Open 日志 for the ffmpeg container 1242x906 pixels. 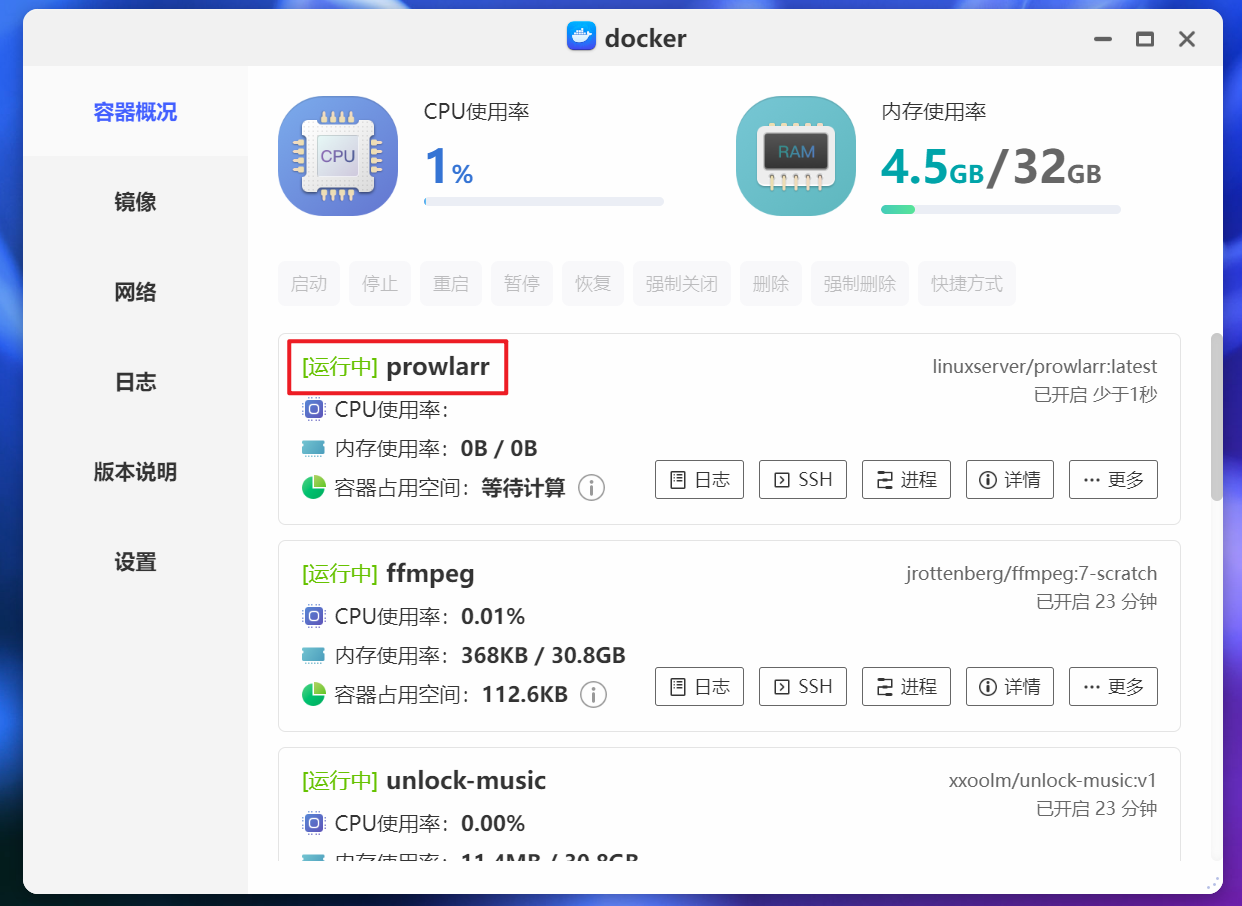pos(700,687)
